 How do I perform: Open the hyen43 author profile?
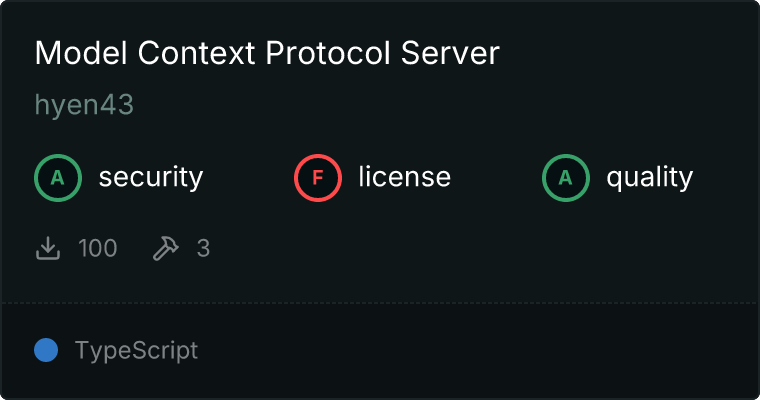tap(84, 106)
